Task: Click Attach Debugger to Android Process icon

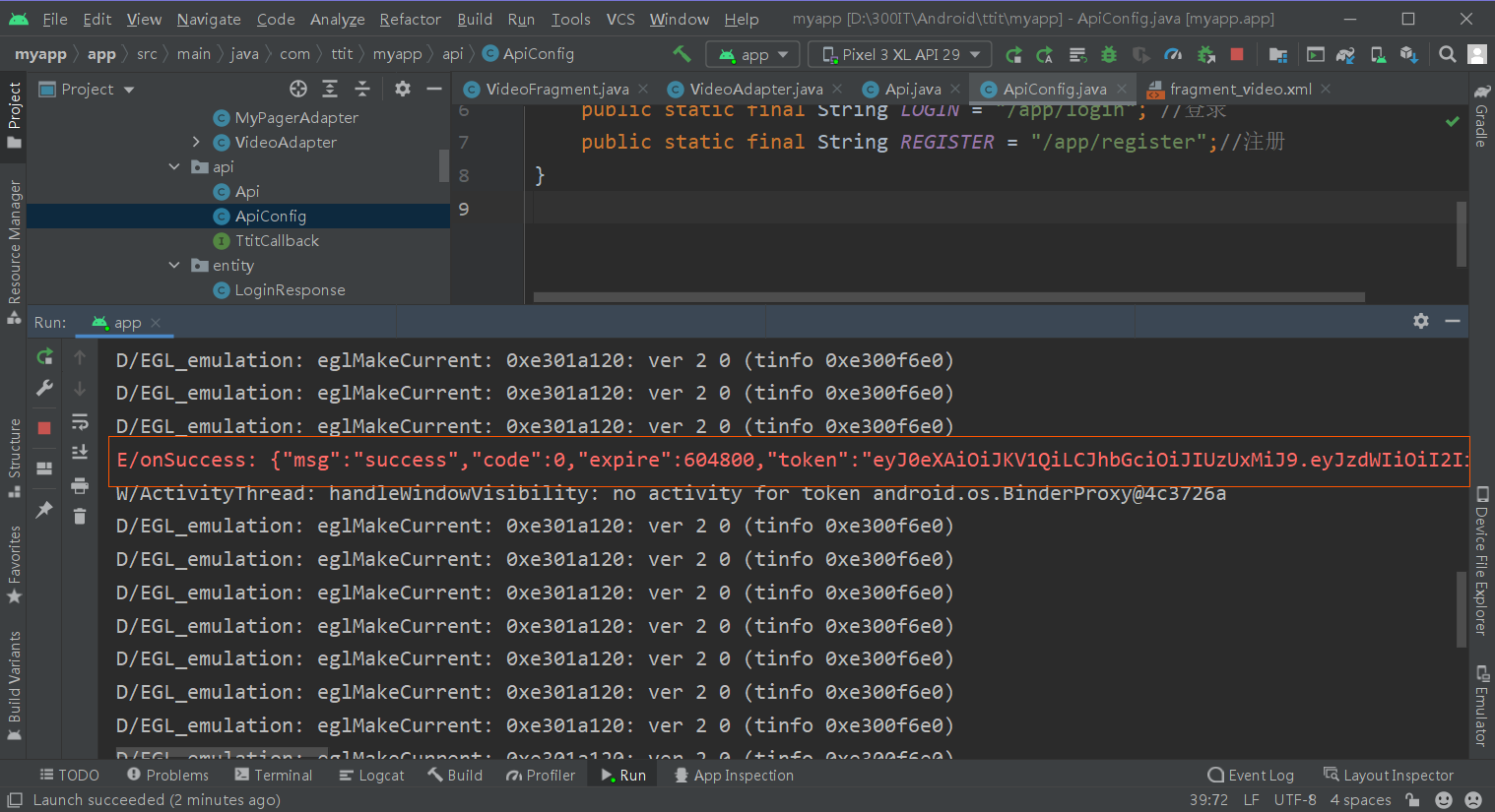Action: click(x=1205, y=54)
